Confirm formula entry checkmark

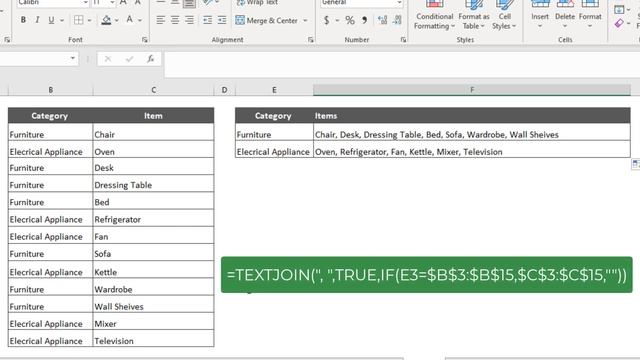click(129, 59)
